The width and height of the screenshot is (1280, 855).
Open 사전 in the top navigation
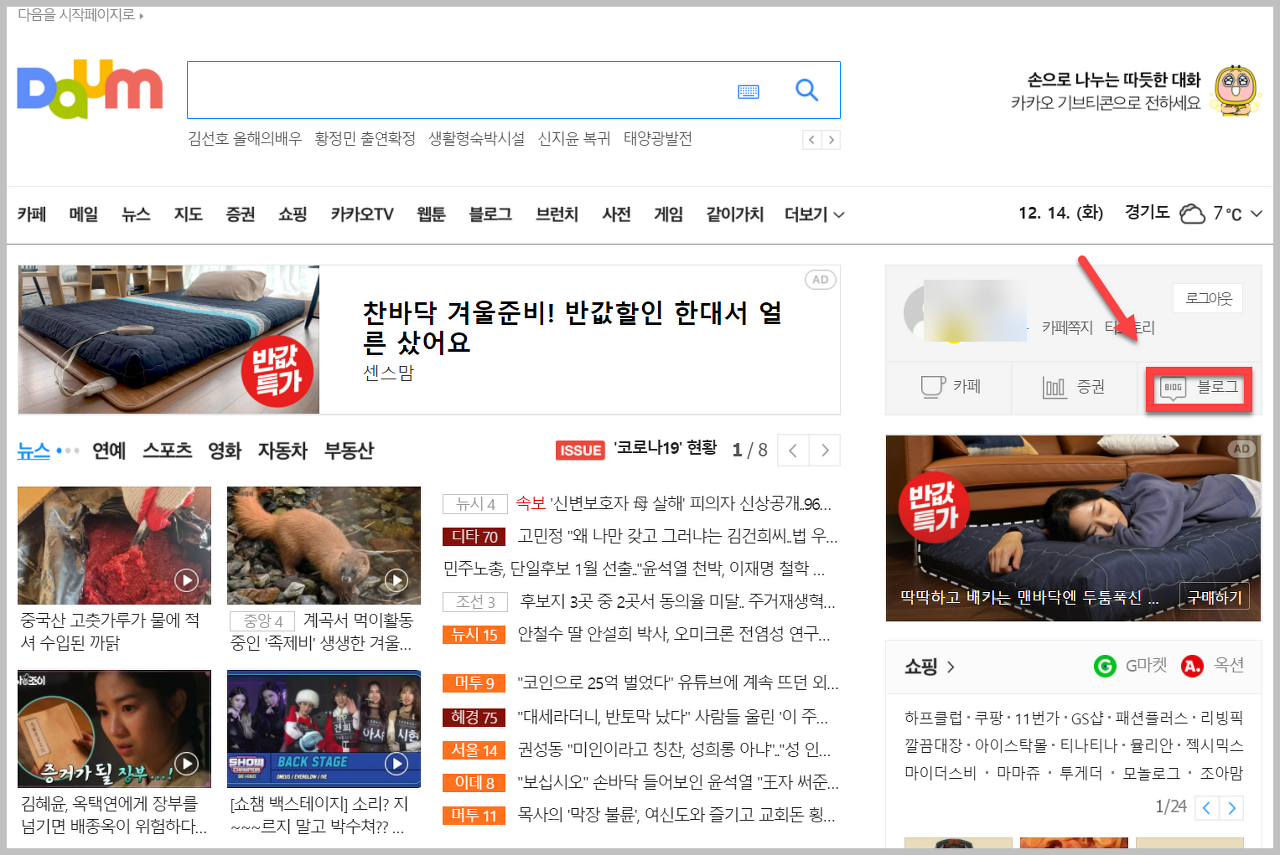coord(616,214)
